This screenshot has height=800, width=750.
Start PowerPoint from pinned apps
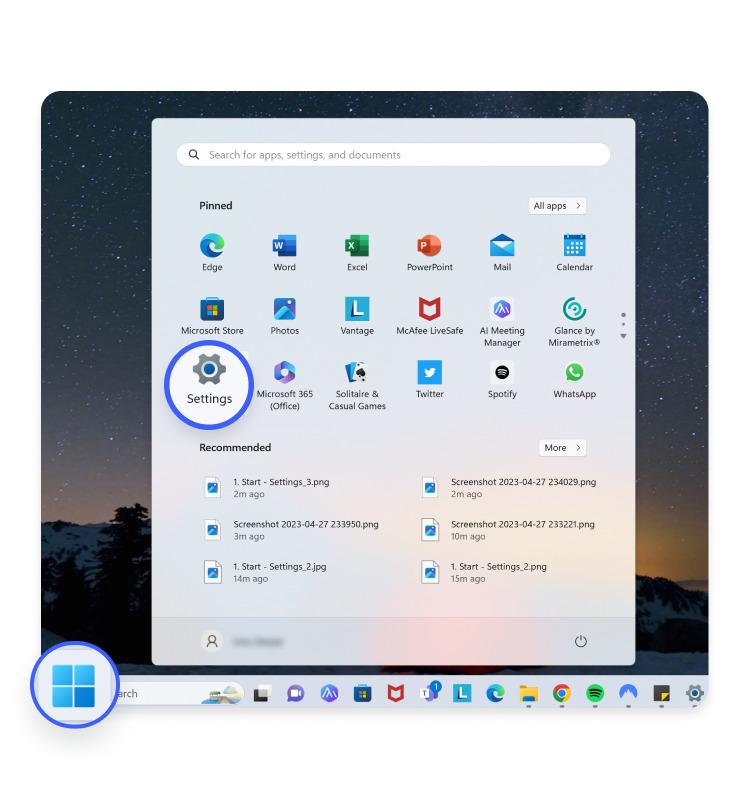pos(430,253)
